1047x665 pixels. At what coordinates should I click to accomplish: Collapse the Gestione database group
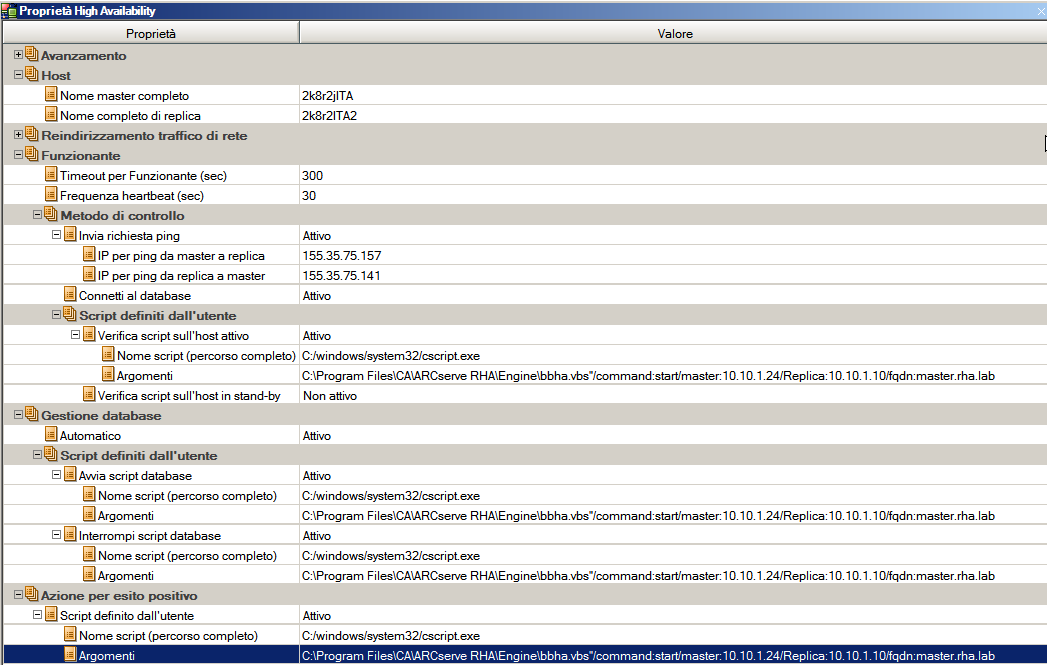[18, 415]
